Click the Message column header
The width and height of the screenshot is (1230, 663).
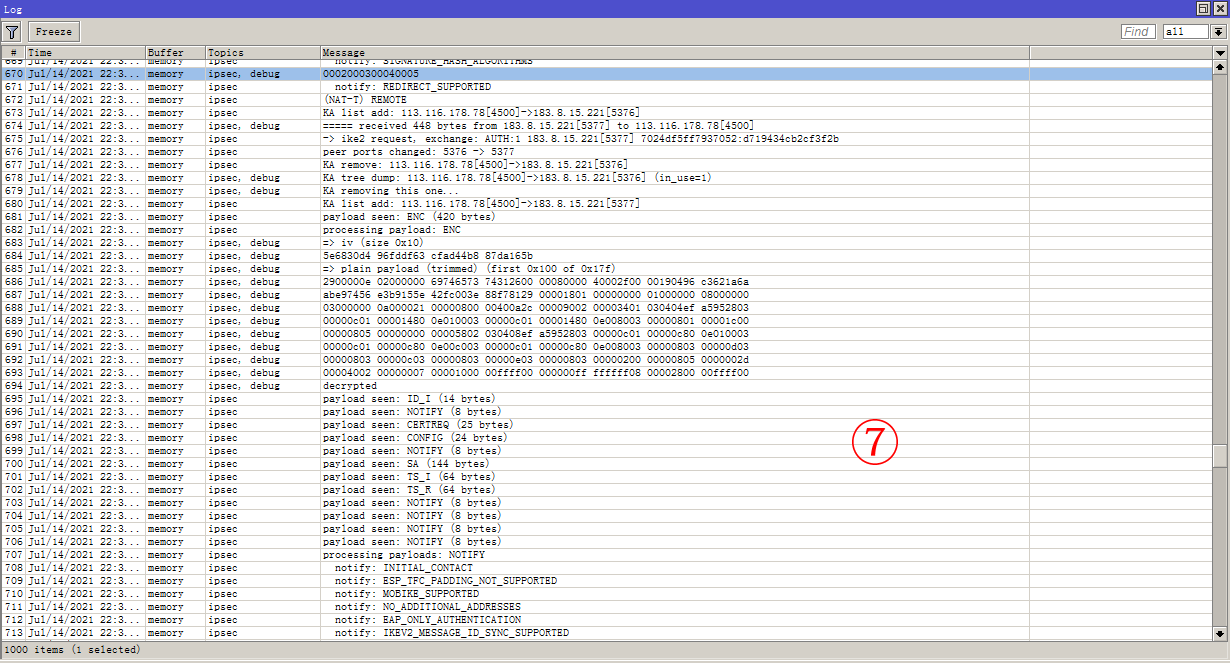400,52
